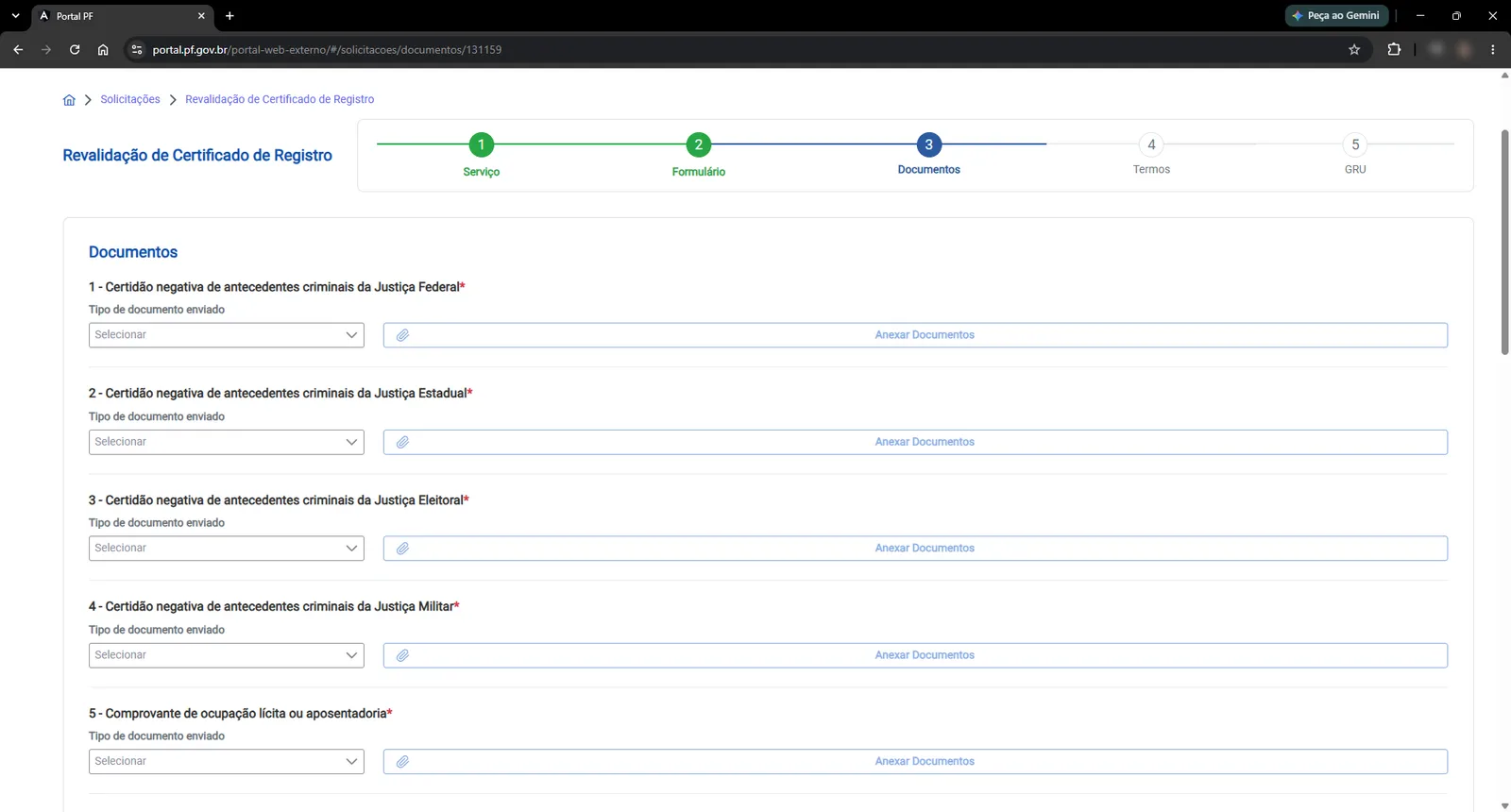Image resolution: width=1511 pixels, height=812 pixels.
Task: Click the home icon in the breadcrumb
Action: coord(69,100)
